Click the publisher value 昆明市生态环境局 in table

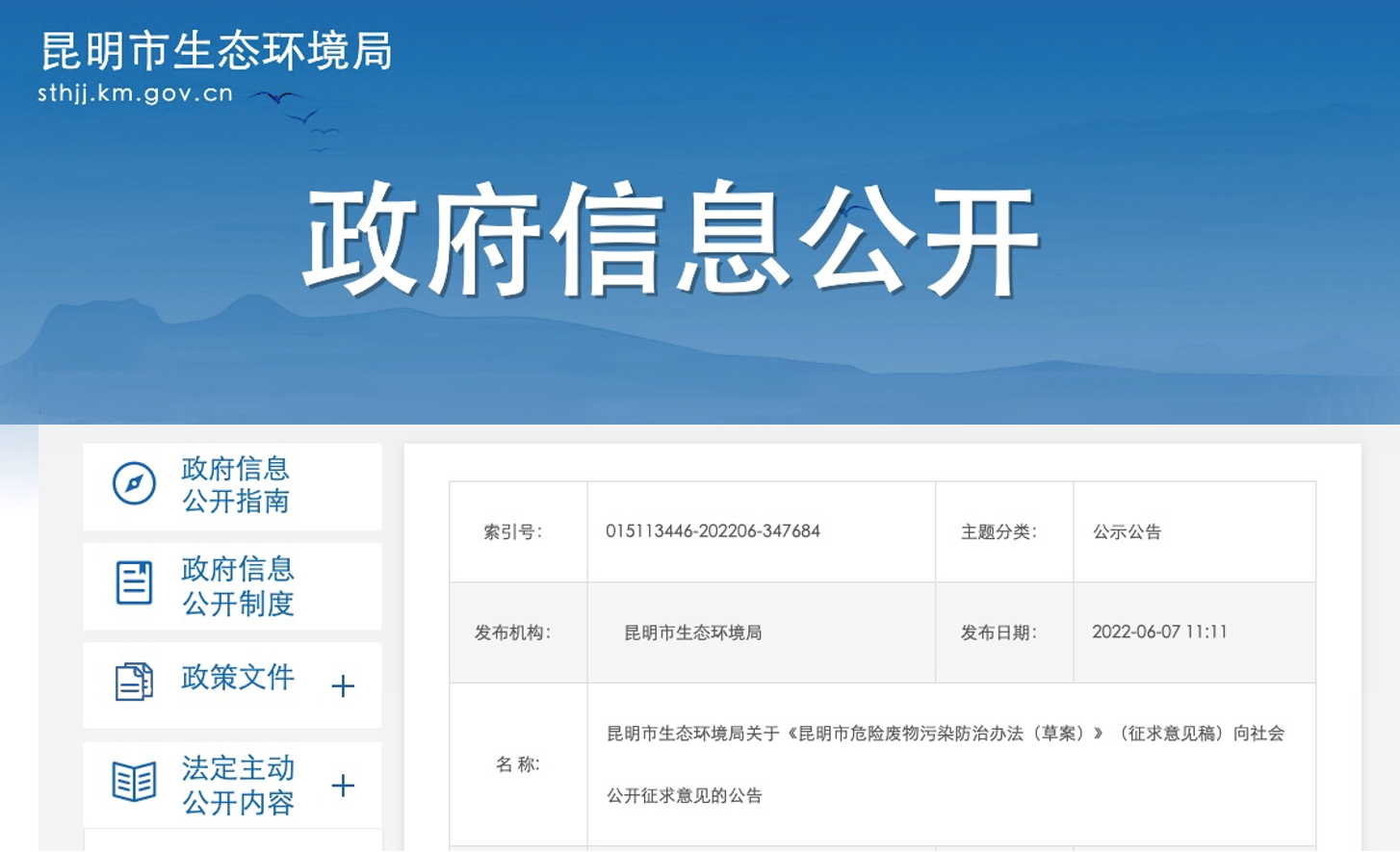point(693,633)
